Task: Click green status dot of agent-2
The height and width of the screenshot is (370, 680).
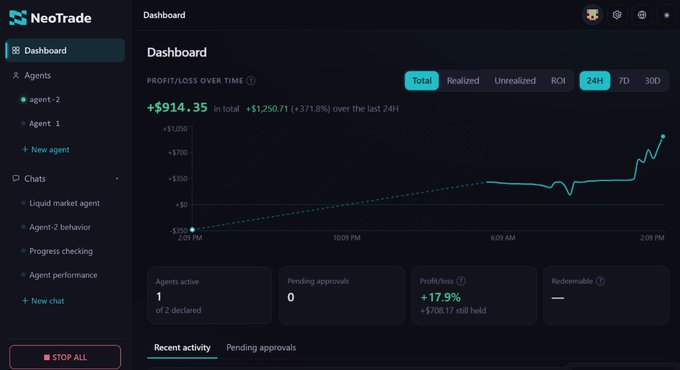Action: tap(23, 99)
